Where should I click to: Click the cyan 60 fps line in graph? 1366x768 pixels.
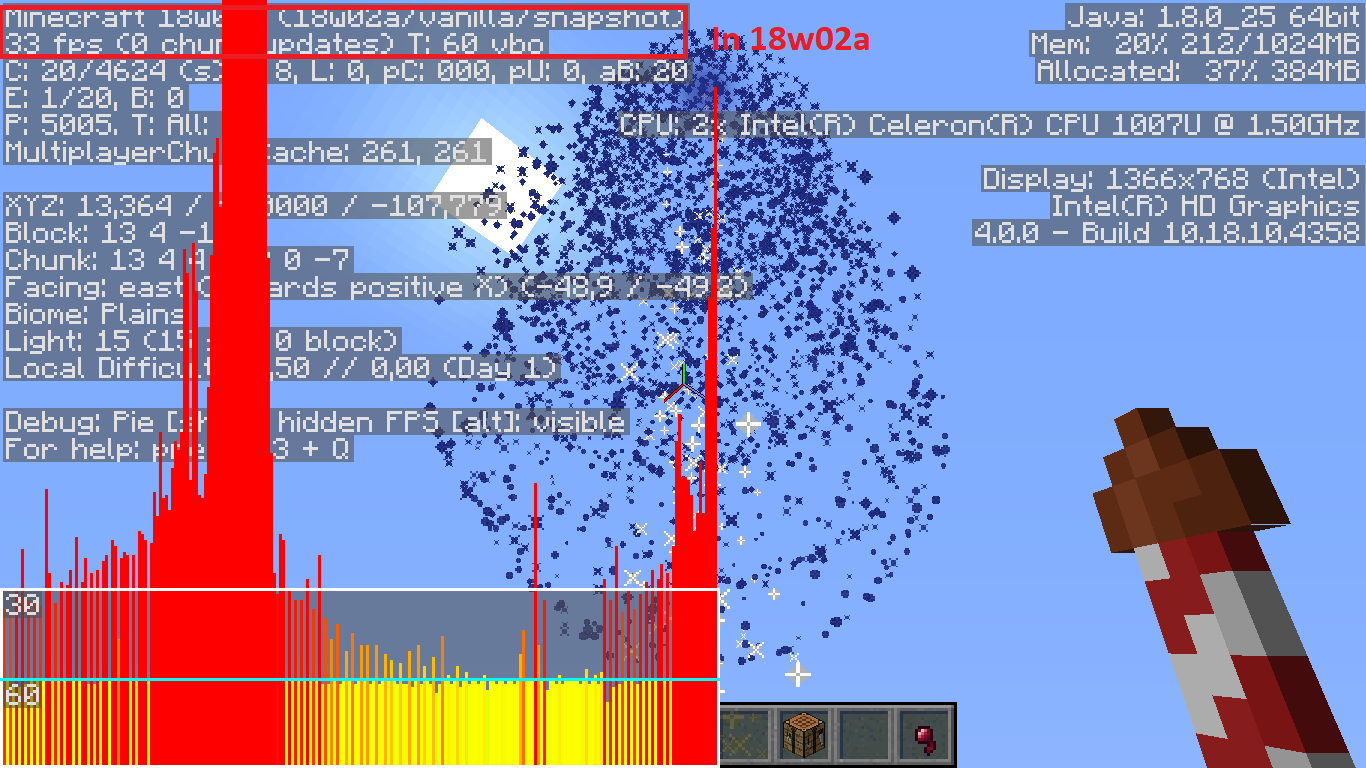(360, 680)
